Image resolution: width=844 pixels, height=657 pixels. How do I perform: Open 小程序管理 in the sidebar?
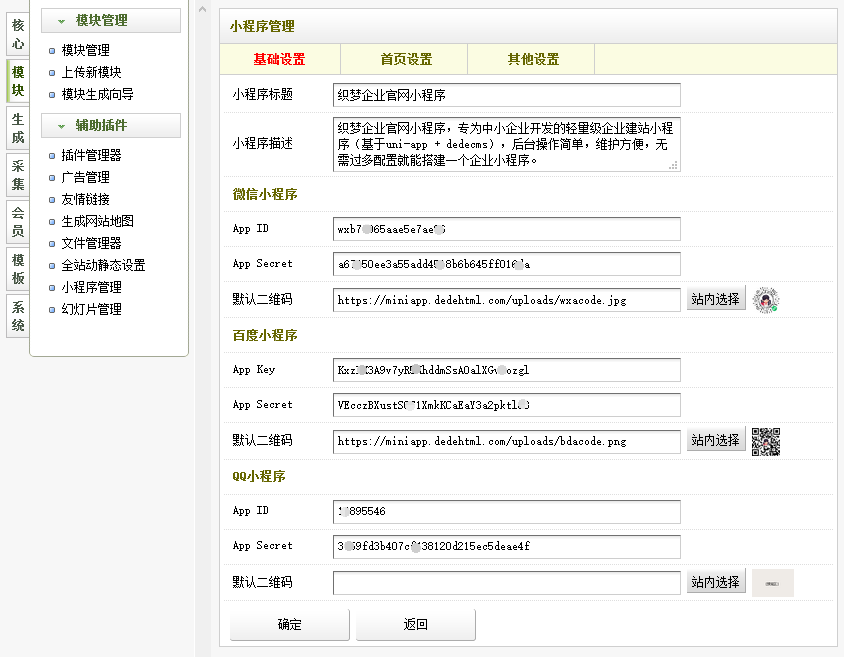point(91,287)
